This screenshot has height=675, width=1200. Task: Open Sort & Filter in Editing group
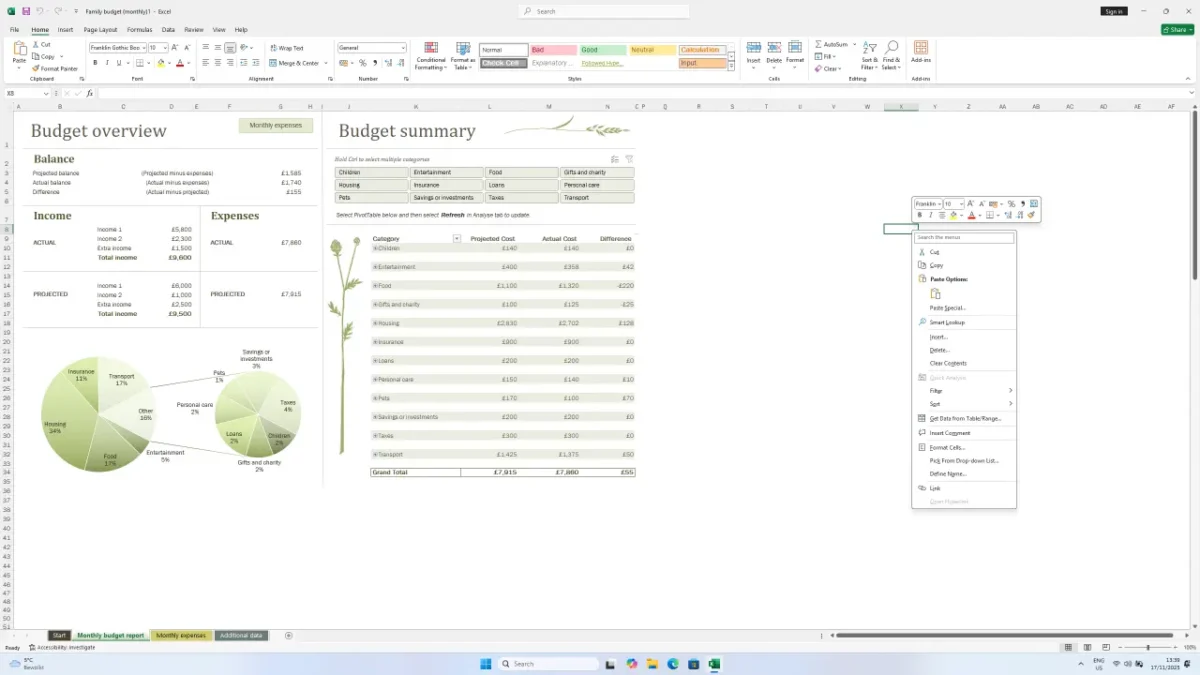(x=869, y=55)
